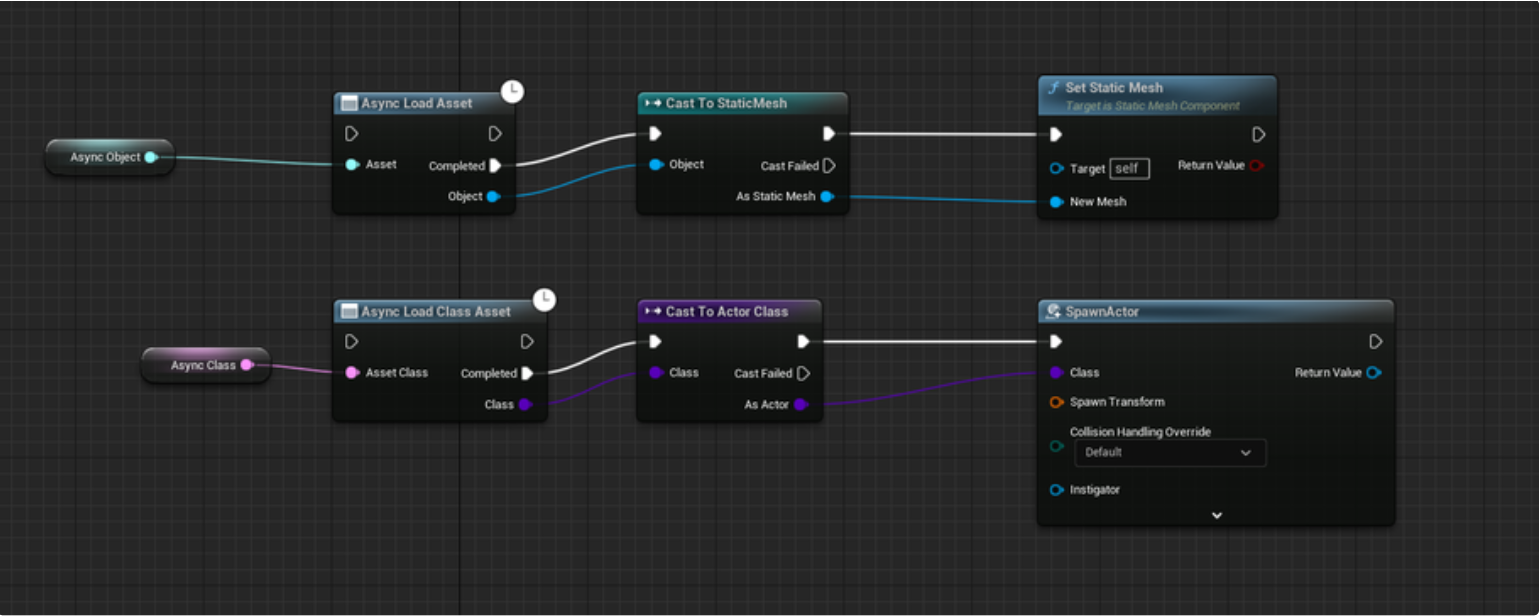Select the Async Class variable node
The height and width of the screenshot is (616, 1539).
point(202,365)
